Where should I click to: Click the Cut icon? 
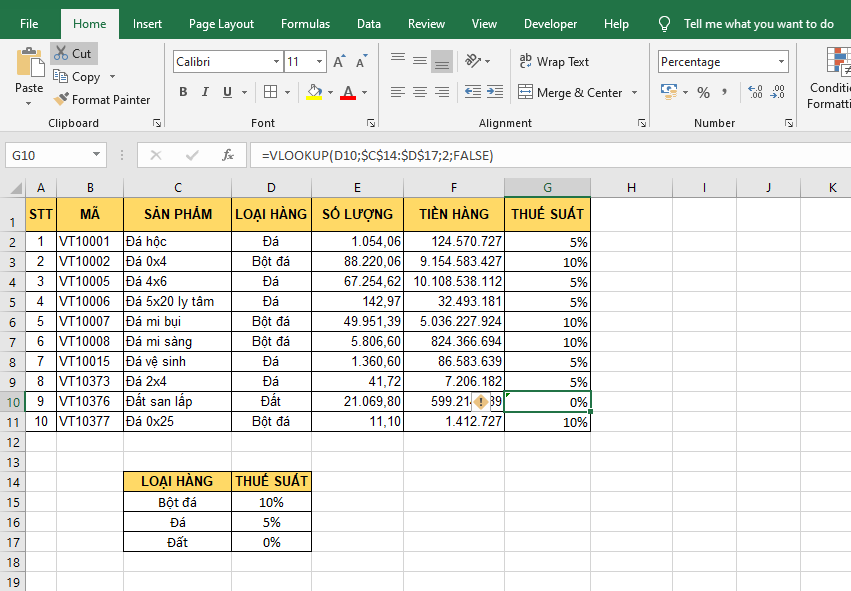coord(61,54)
